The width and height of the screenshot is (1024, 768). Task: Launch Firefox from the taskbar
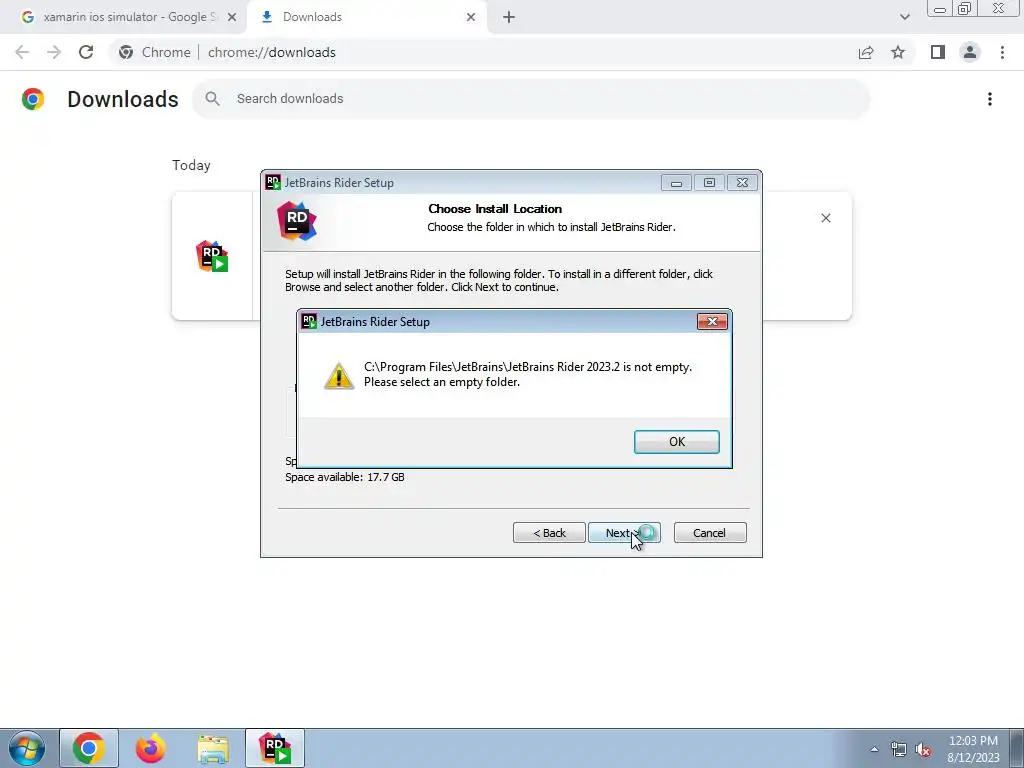[x=150, y=748]
